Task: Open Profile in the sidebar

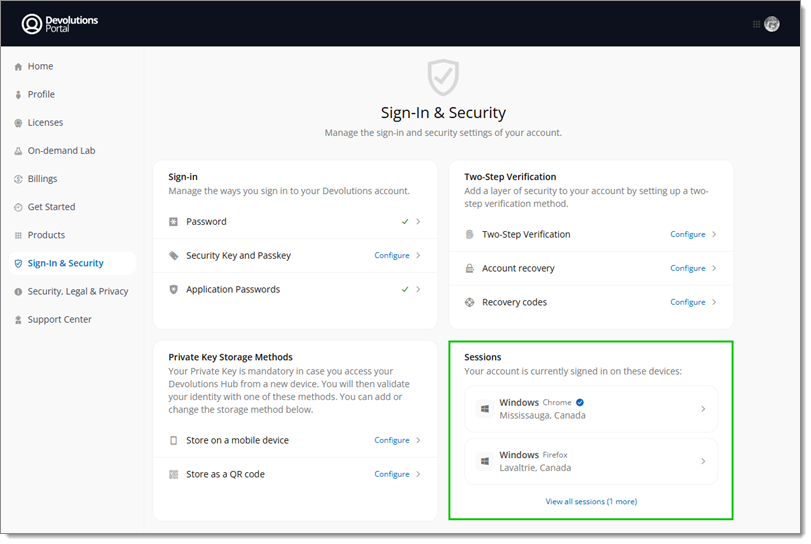Action: pos(41,95)
